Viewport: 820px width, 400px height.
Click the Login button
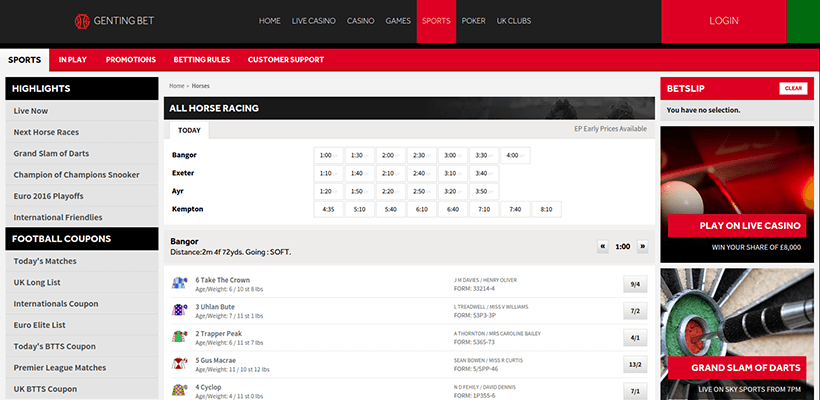point(724,21)
